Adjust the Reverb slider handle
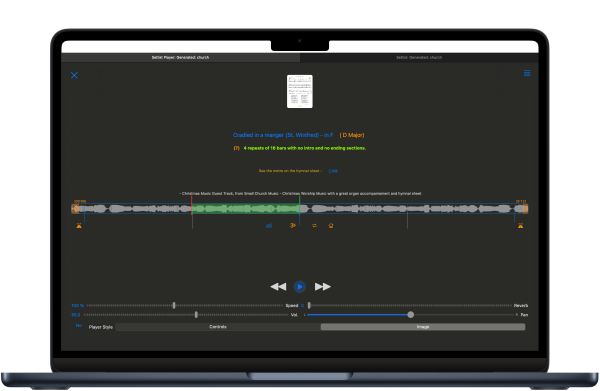Screen dimensions: 600x391 tap(309, 305)
